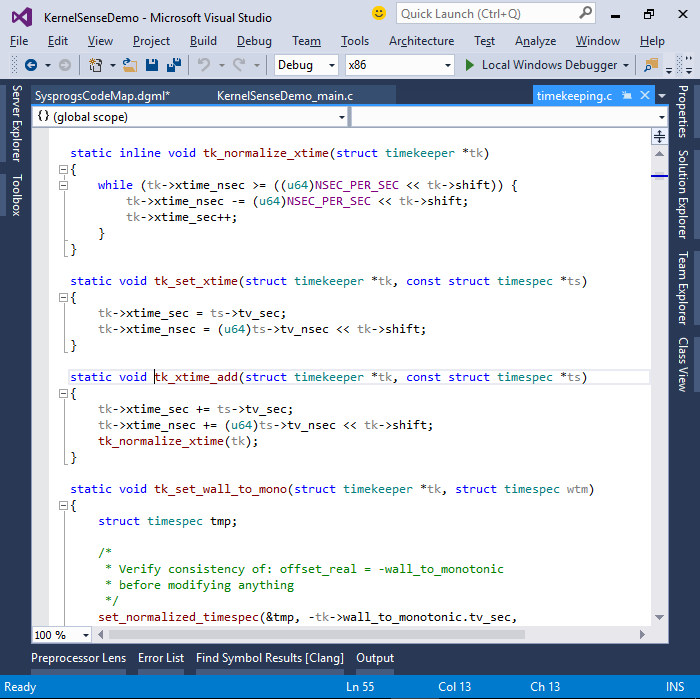The height and width of the screenshot is (699, 700).
Task: Click the Visual Studio logo icon
Action: pyautogui.click(x=22, y=17)
